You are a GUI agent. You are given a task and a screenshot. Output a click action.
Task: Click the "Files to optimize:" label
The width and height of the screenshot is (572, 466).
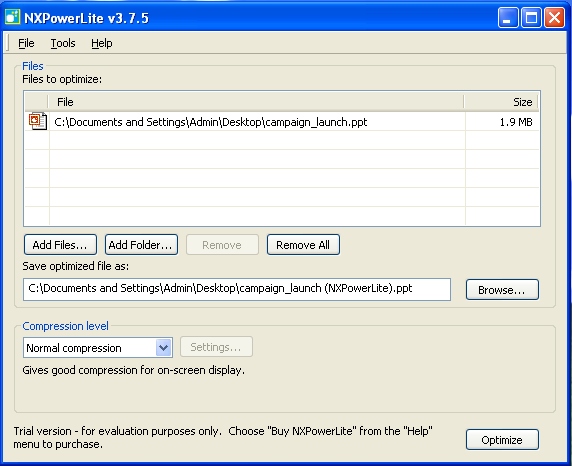pyautogui.click(x=62, y=79)
